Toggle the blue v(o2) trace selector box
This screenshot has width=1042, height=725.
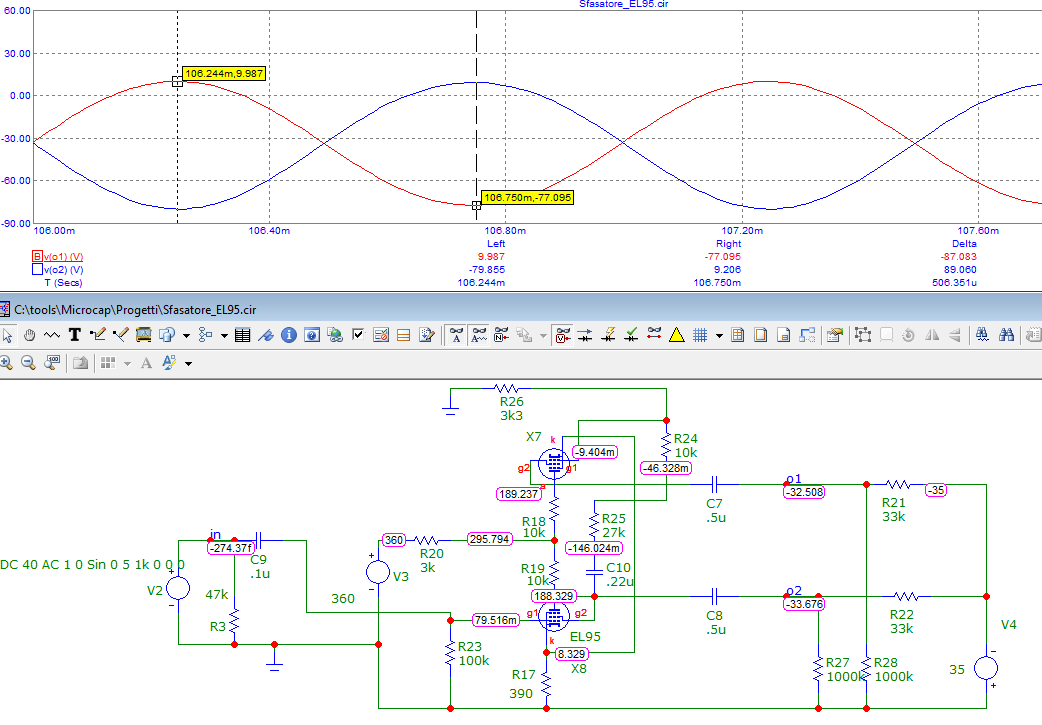[x=38, y=269]
